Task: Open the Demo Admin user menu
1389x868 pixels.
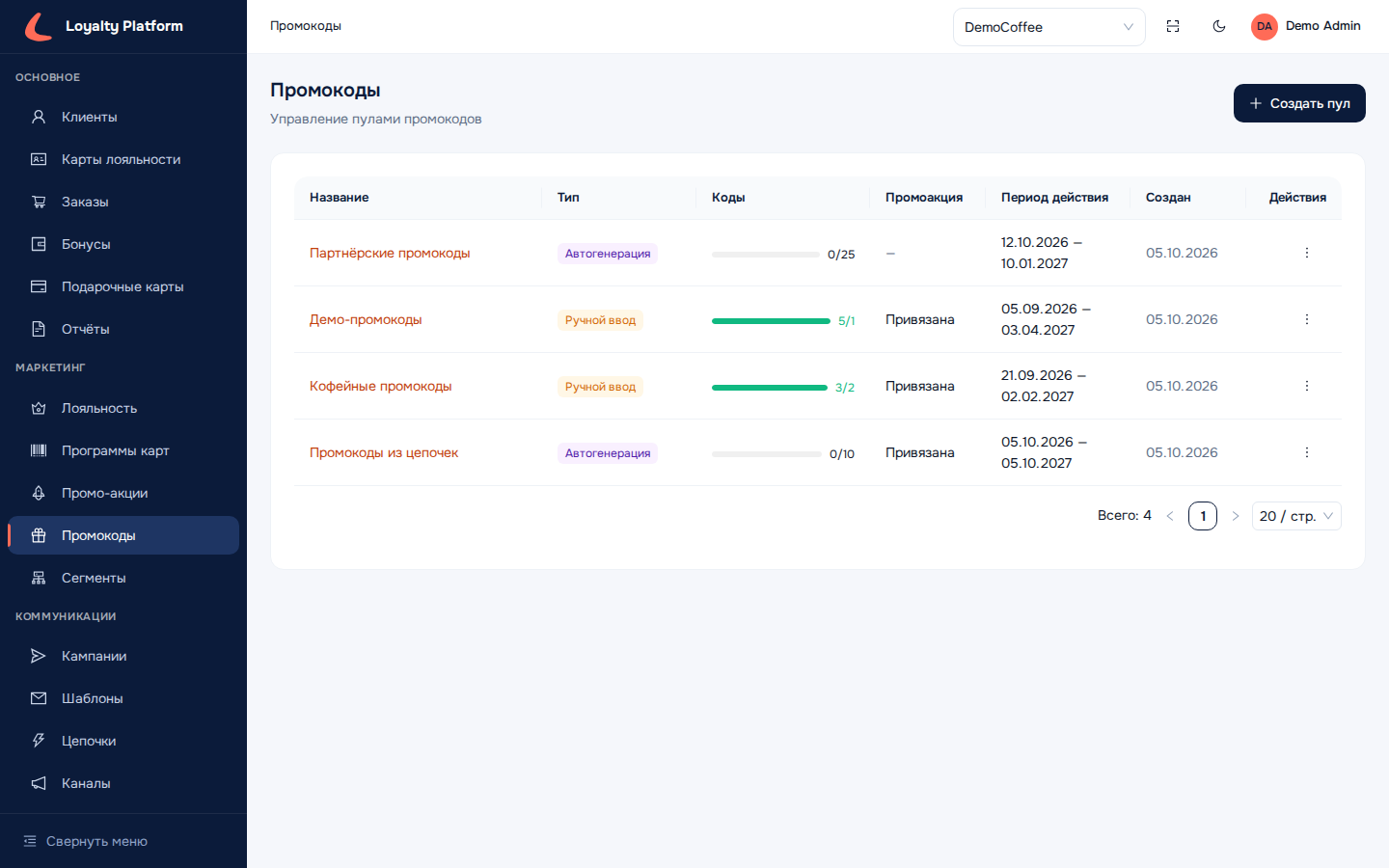Action: (x=1306, y=26)
